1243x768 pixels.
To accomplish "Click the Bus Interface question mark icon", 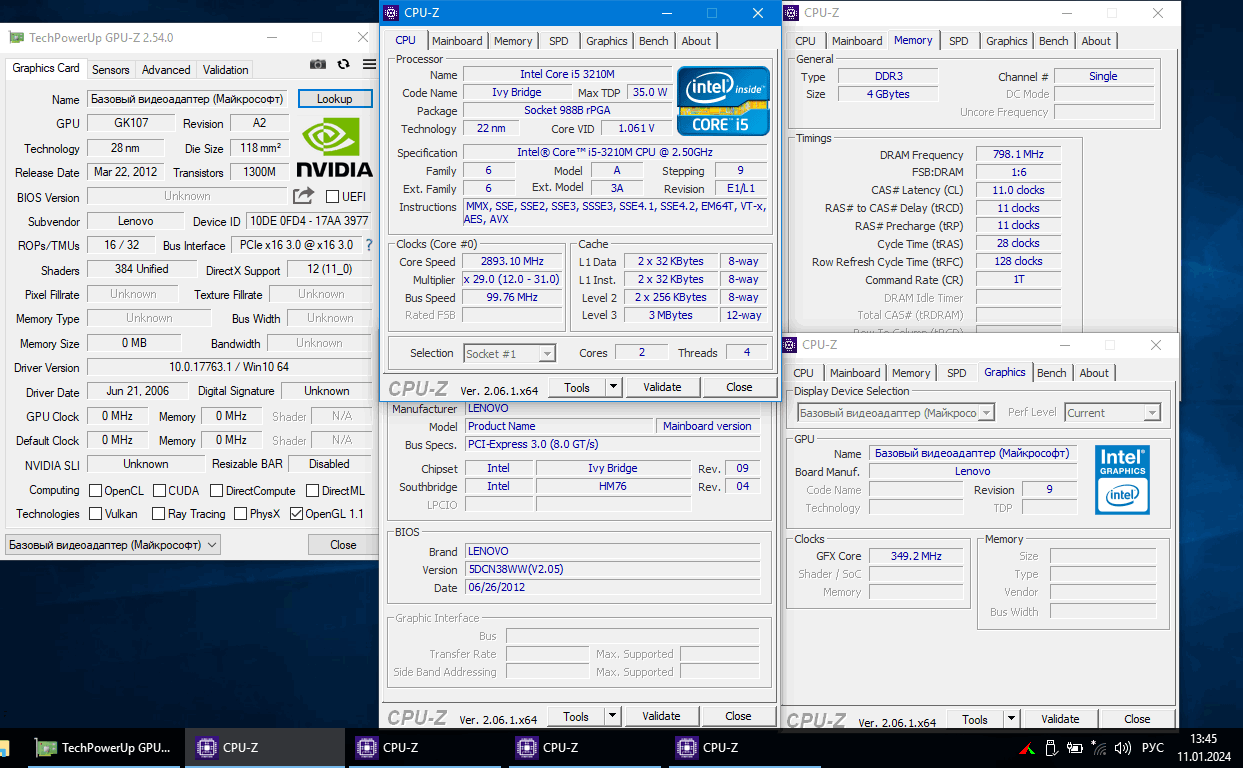I will point(369,245).
